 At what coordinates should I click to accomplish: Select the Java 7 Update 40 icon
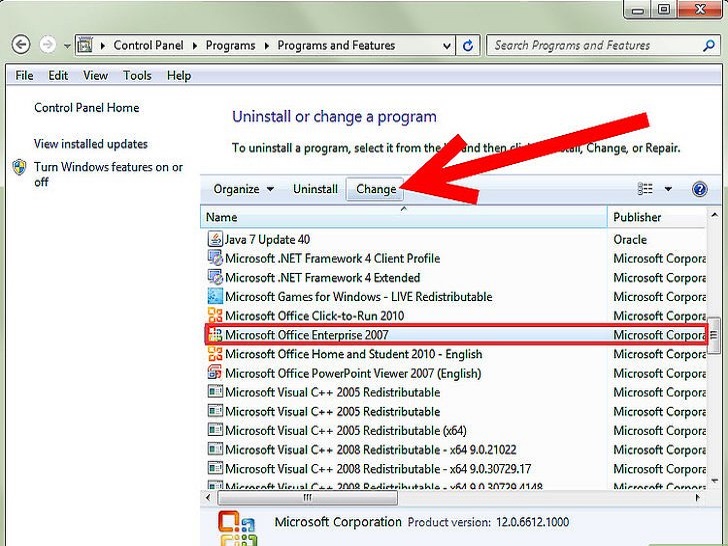click(214, 240)
